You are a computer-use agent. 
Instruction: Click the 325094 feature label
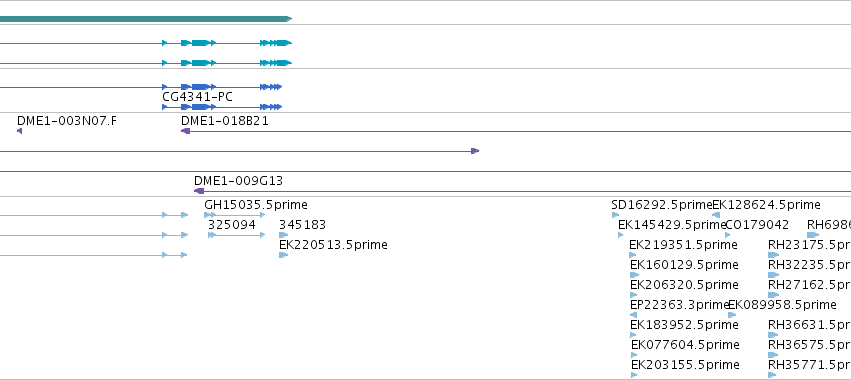232,225
